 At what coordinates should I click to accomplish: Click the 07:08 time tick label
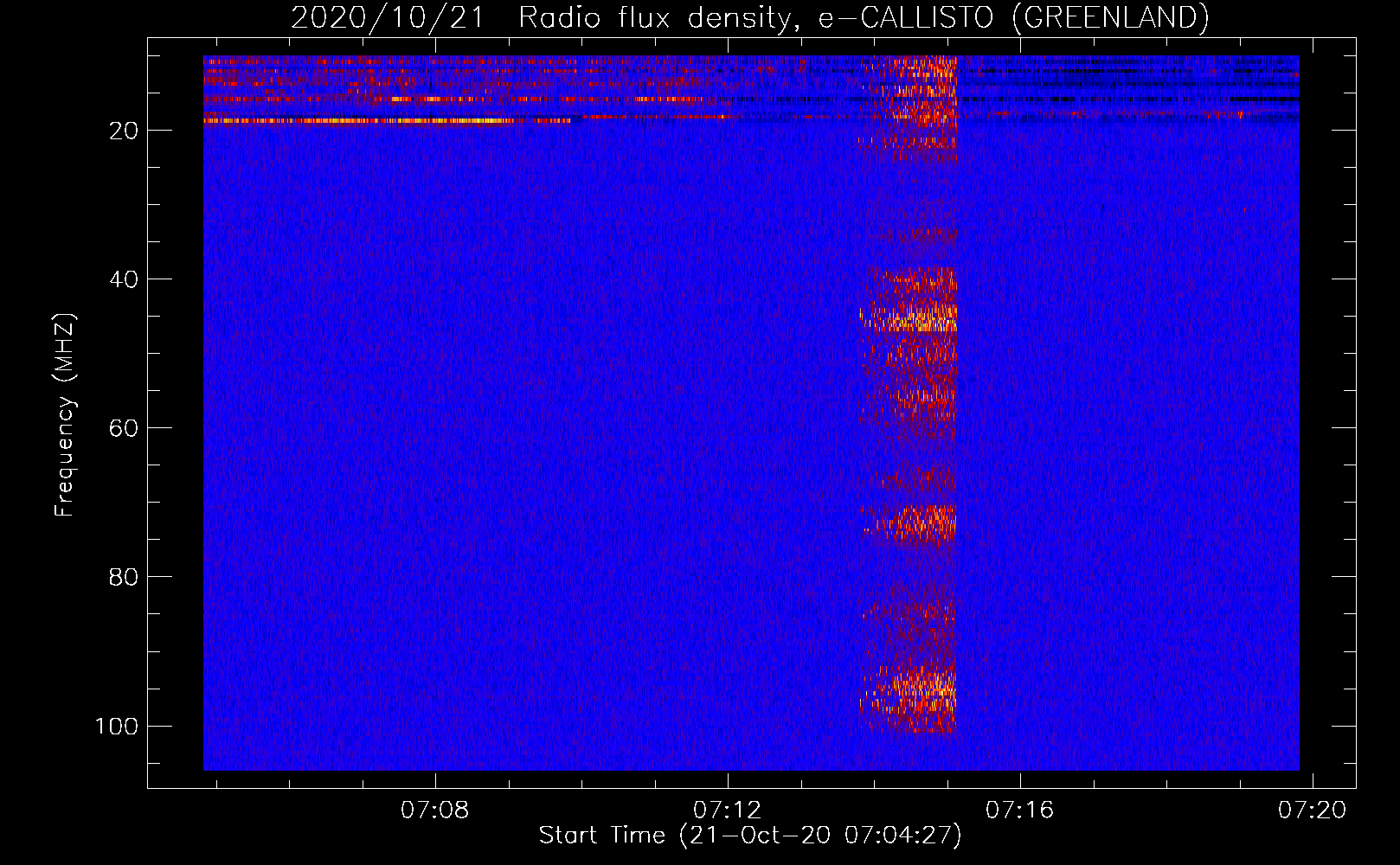pos(434,811)
